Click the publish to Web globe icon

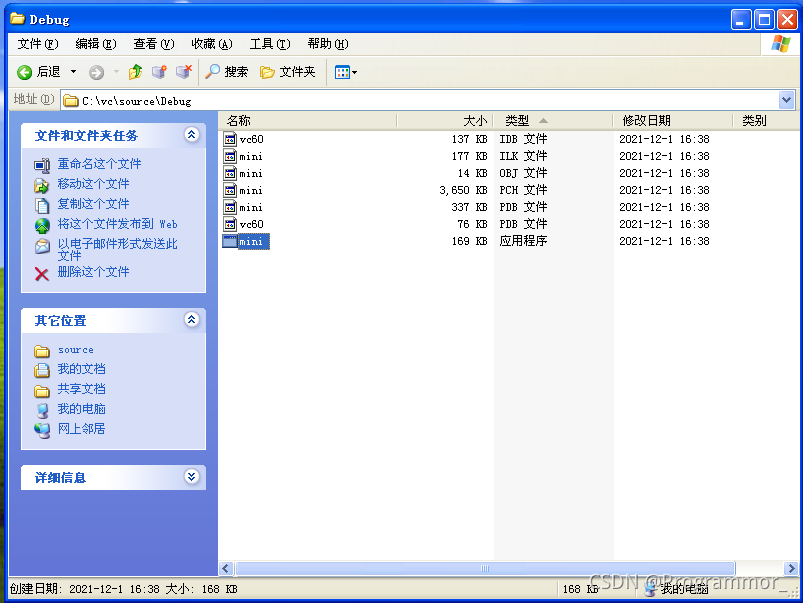click(42, 225)
